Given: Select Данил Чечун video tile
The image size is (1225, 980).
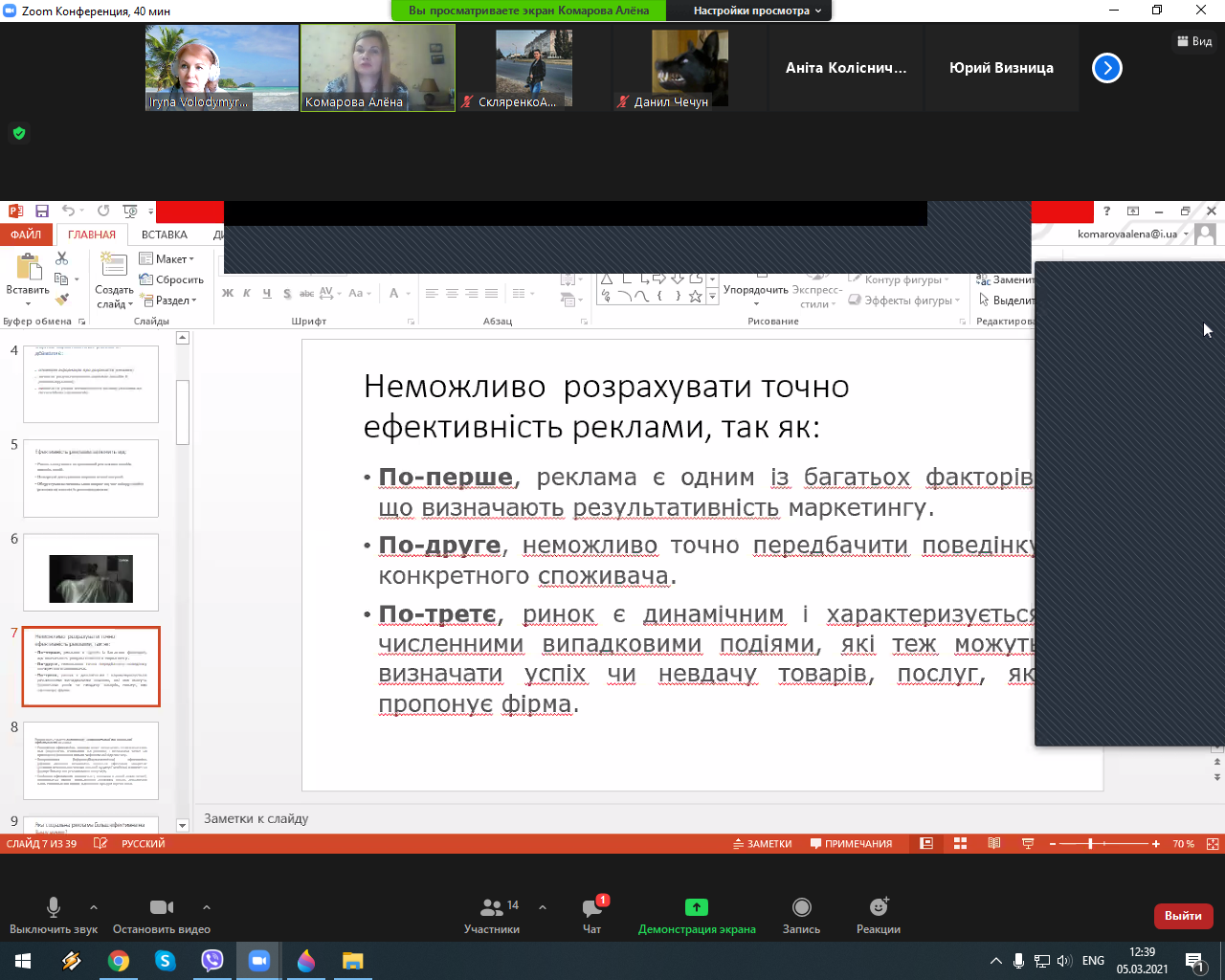Looking at the screenshot, I should point(689,67).
